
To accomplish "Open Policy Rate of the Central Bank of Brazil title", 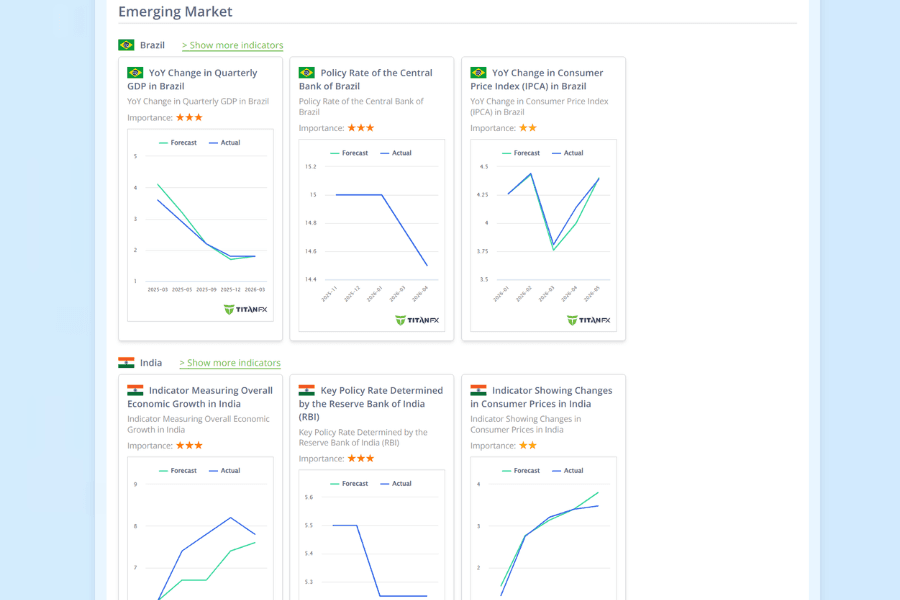I will 366,79.
